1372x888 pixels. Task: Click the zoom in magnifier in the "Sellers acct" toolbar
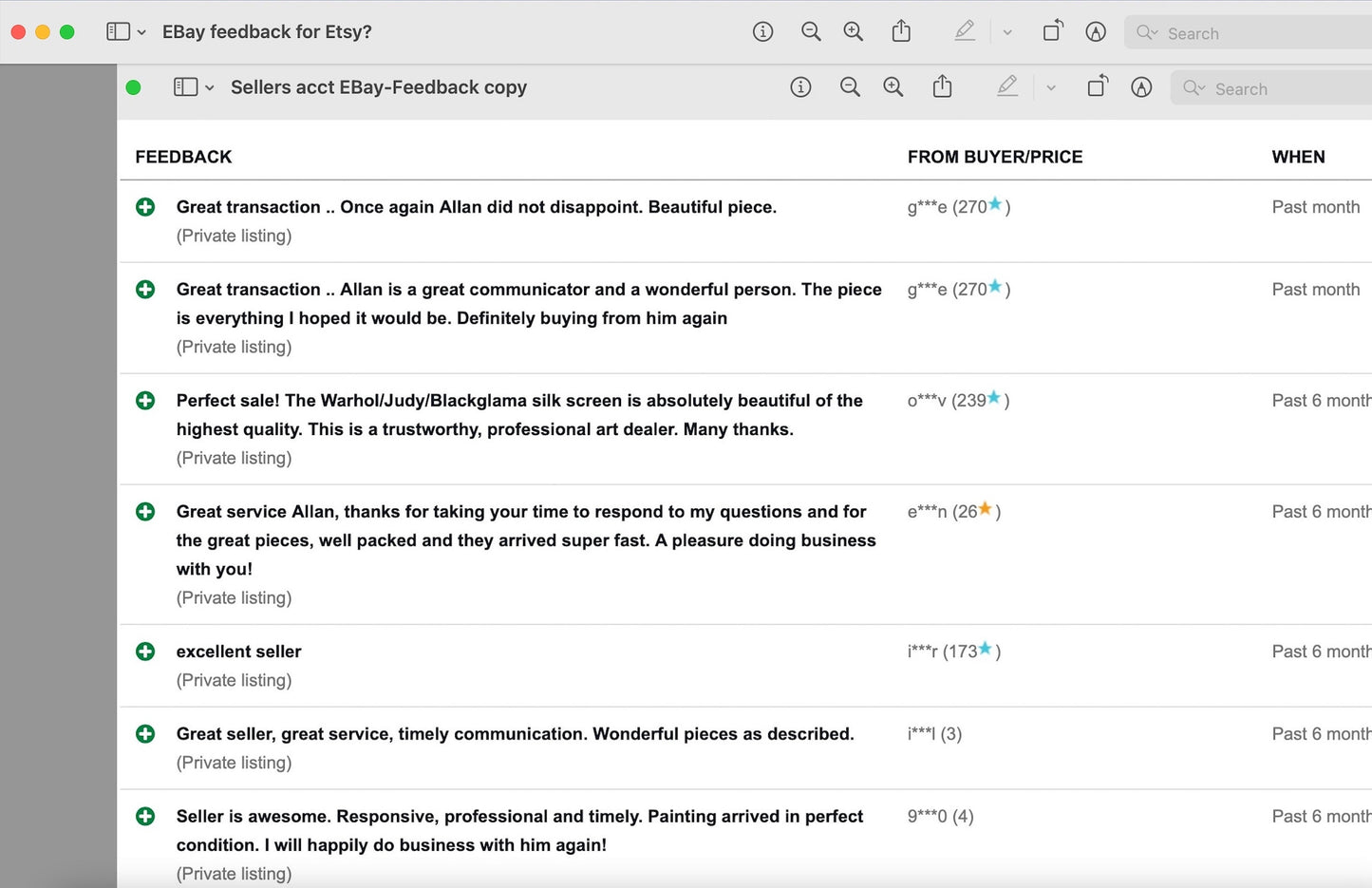[893, 87]
